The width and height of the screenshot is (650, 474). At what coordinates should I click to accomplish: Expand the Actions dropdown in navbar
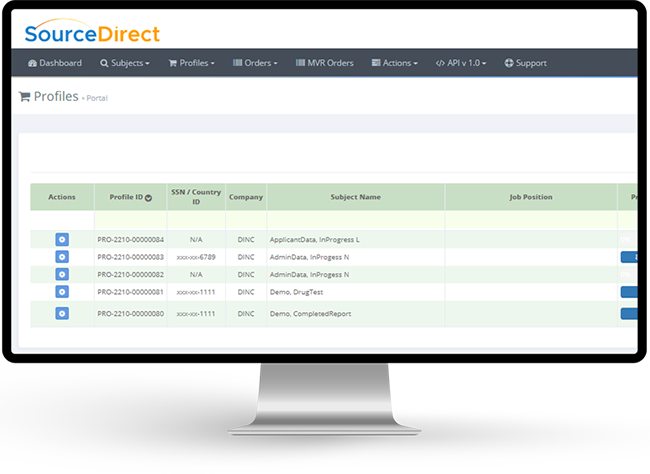395,63
